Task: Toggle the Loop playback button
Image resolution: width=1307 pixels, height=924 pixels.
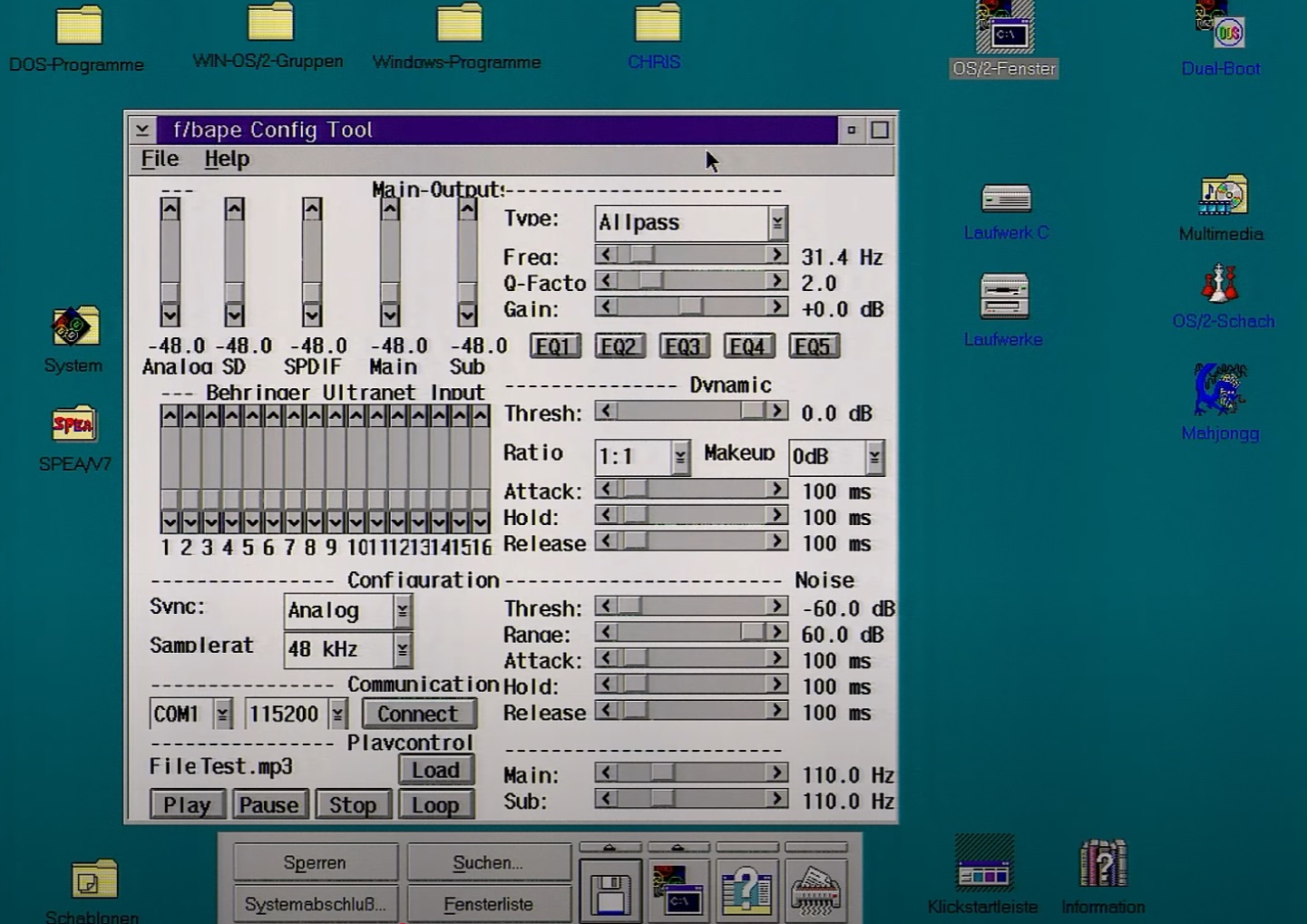Action: coord(435,805)
